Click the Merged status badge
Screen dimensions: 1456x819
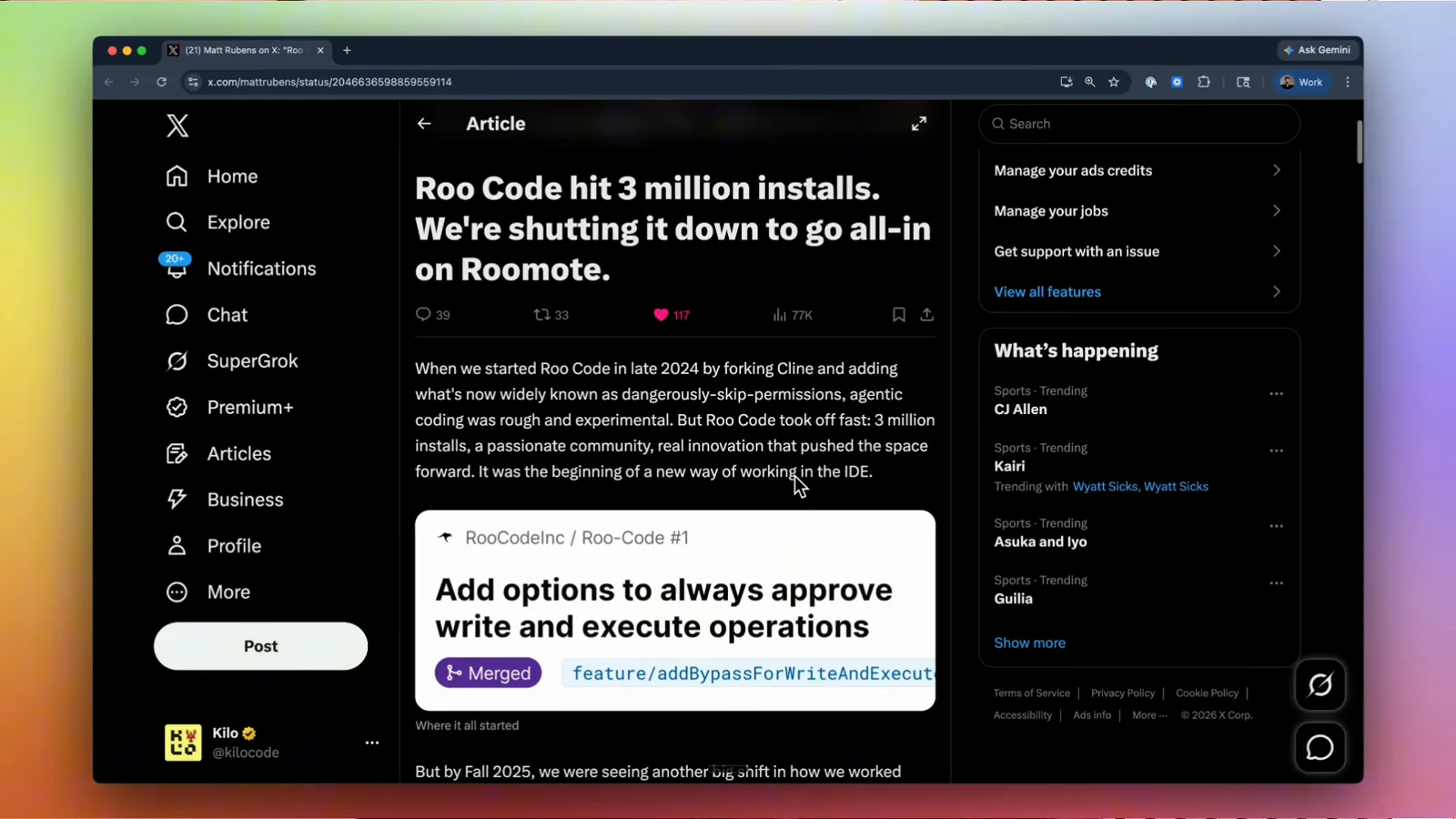[x=489, y=673]
